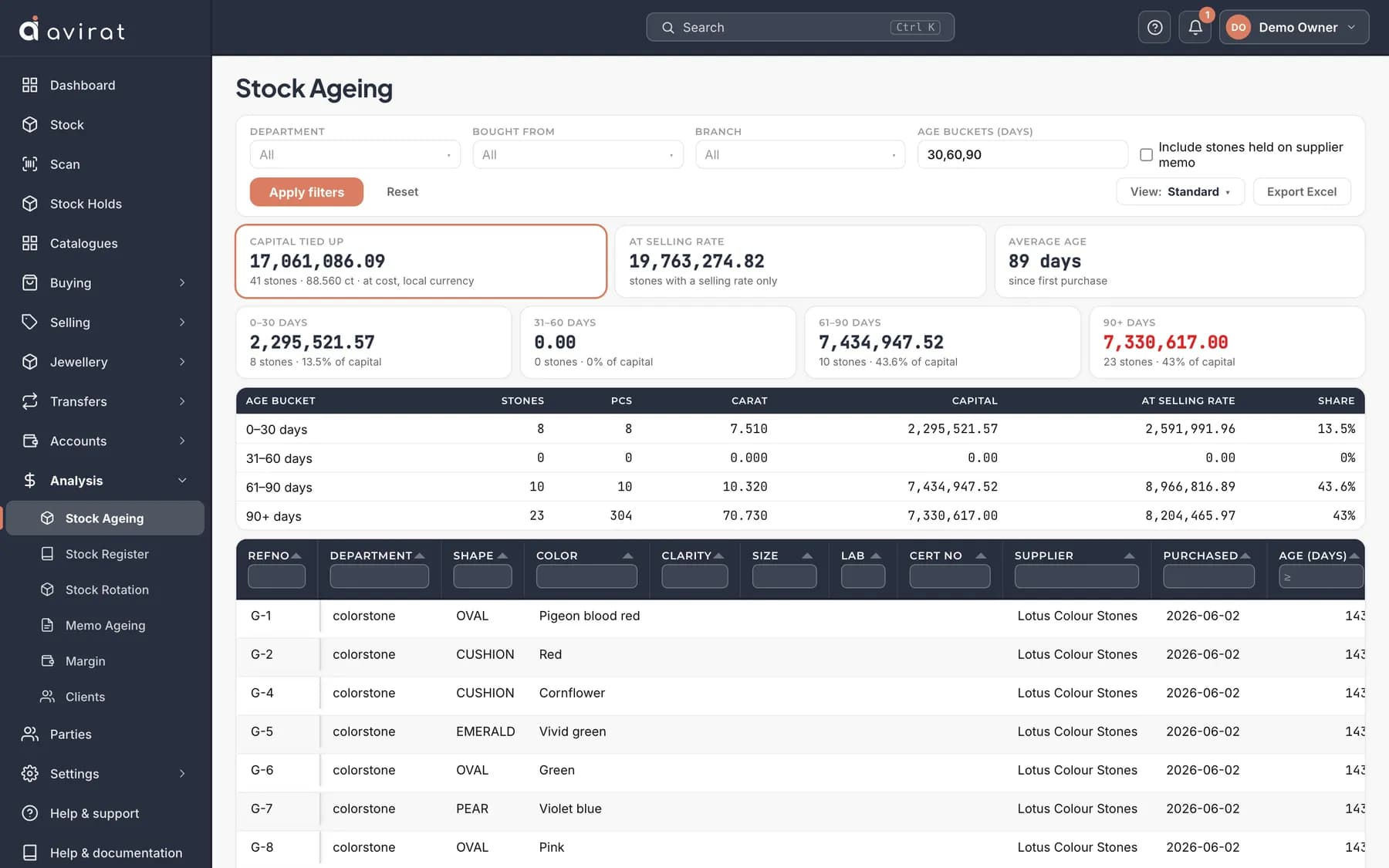Click the help question mark icon in header
Viewport: 1389px width, 868px height.
point(1154,27)
